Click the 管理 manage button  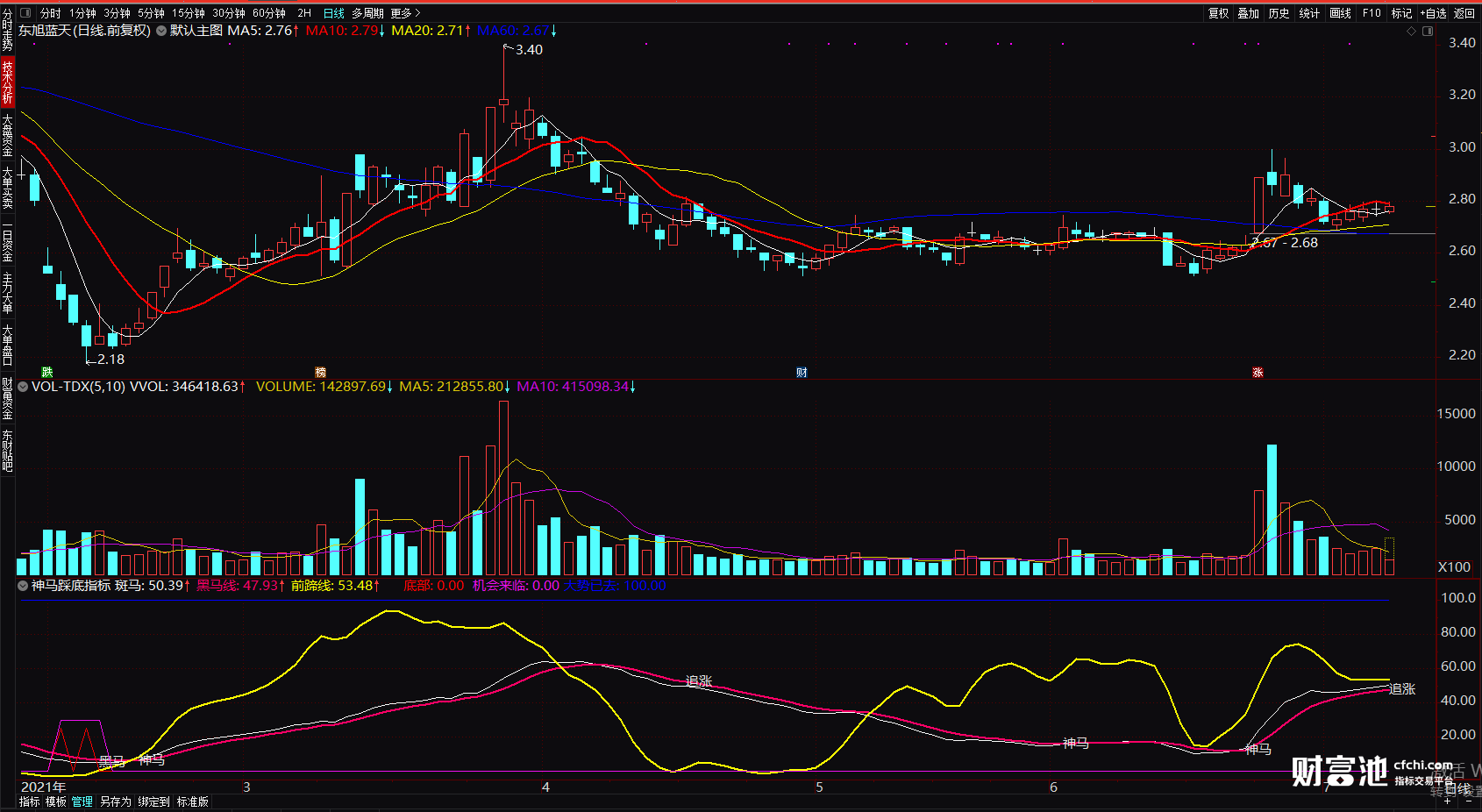point(82,801)
